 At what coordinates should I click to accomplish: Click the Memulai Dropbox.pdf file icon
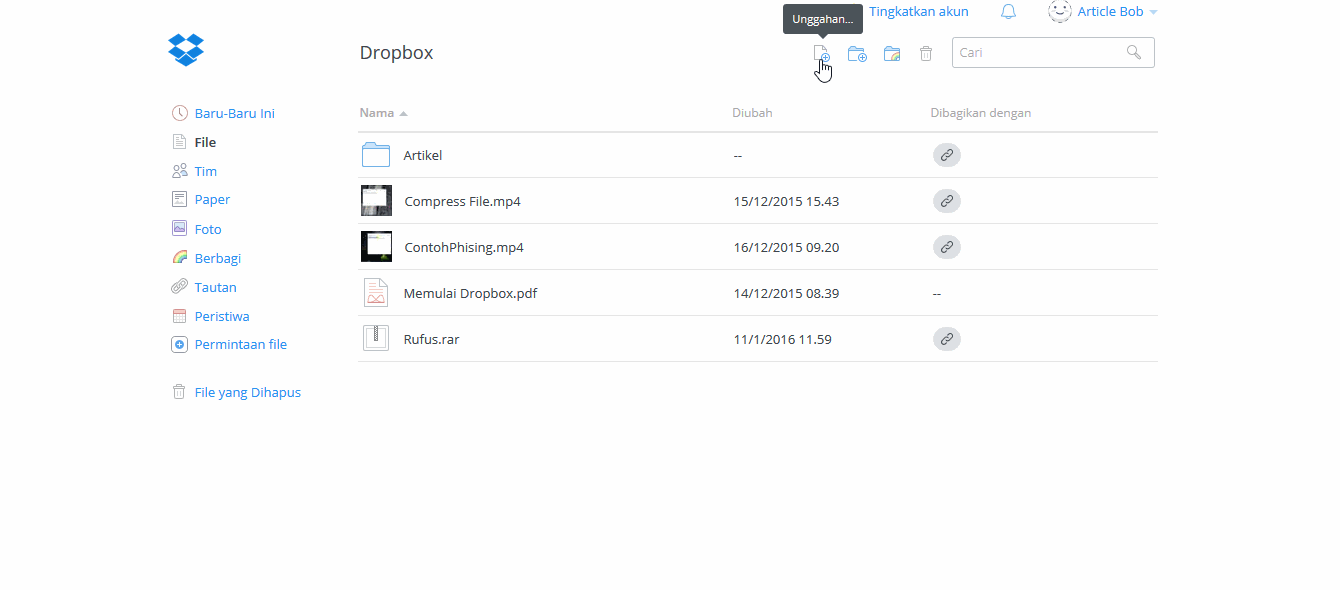tap(376, 293)
